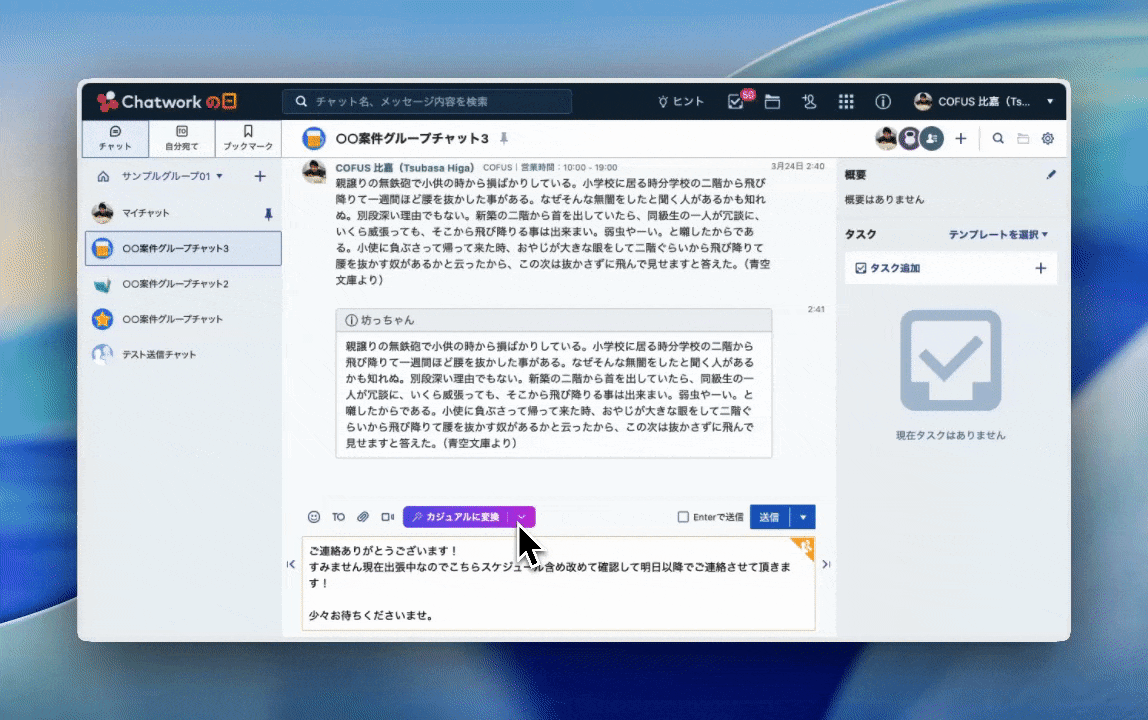
Task: Open the task management checkmark icon
Action: [736, 102]
